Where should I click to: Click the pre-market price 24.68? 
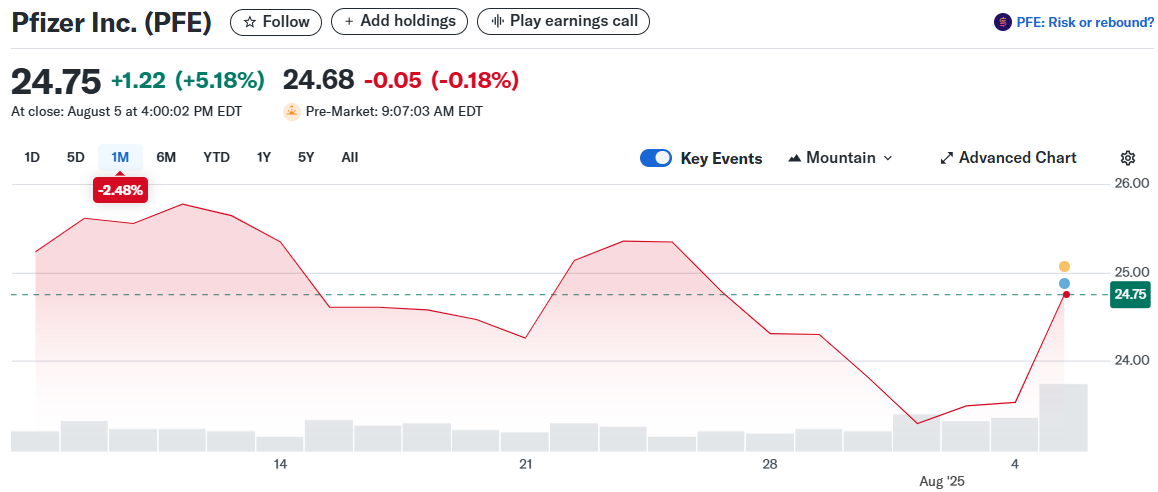click(x=319, y=80)
